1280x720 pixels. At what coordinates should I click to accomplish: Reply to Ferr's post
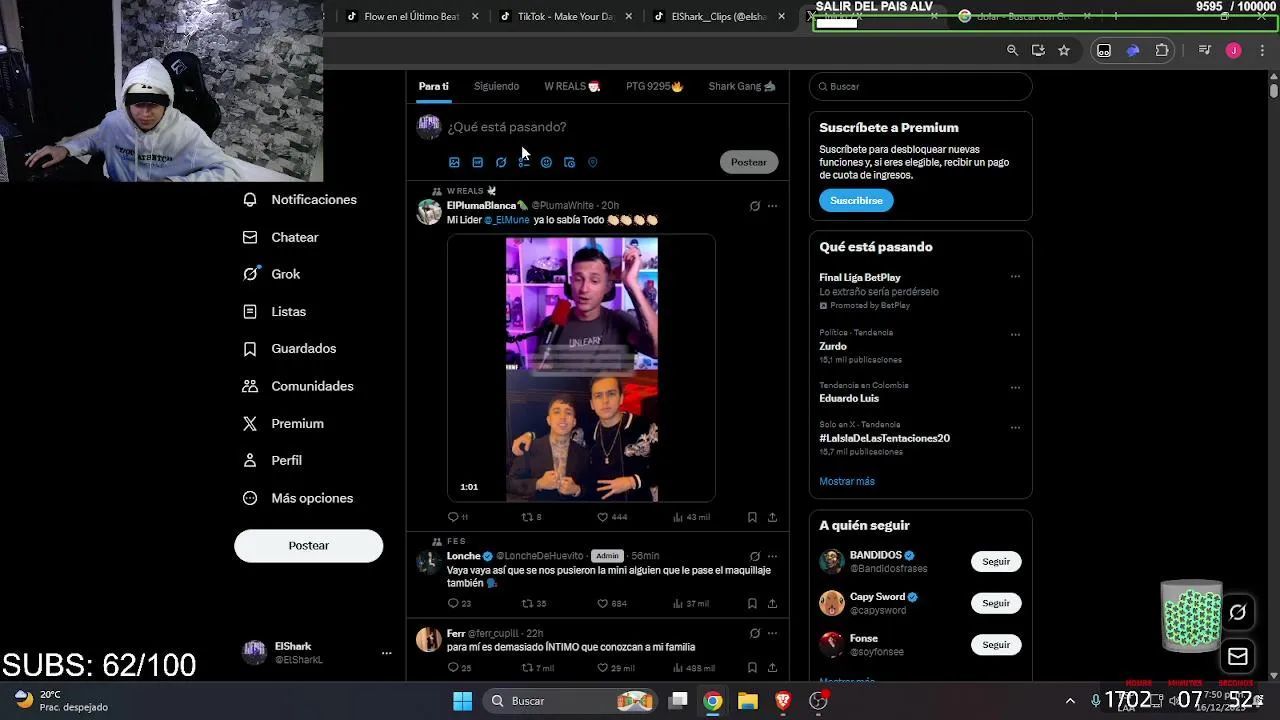459,667
